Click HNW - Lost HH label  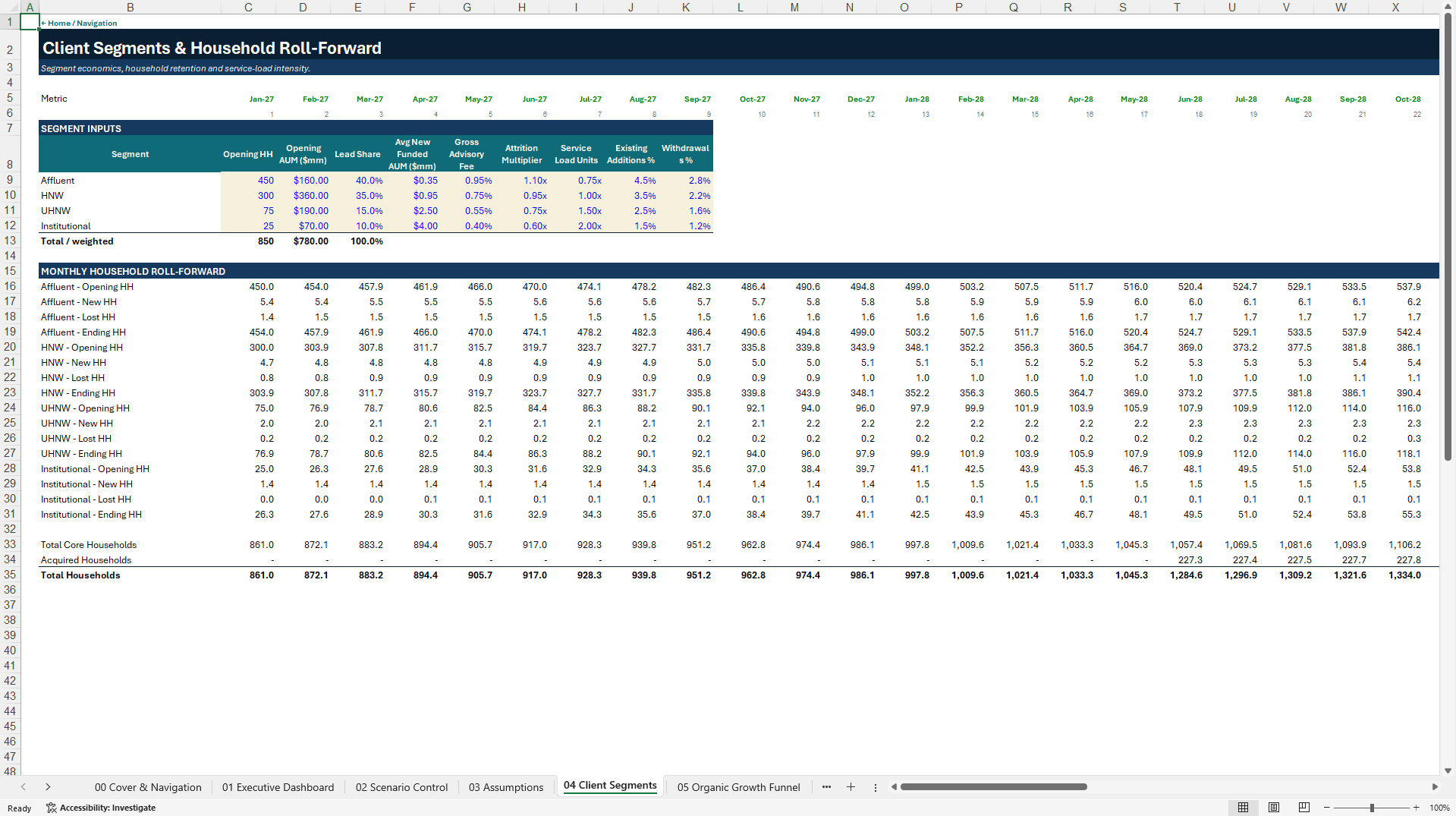[73, 377]
